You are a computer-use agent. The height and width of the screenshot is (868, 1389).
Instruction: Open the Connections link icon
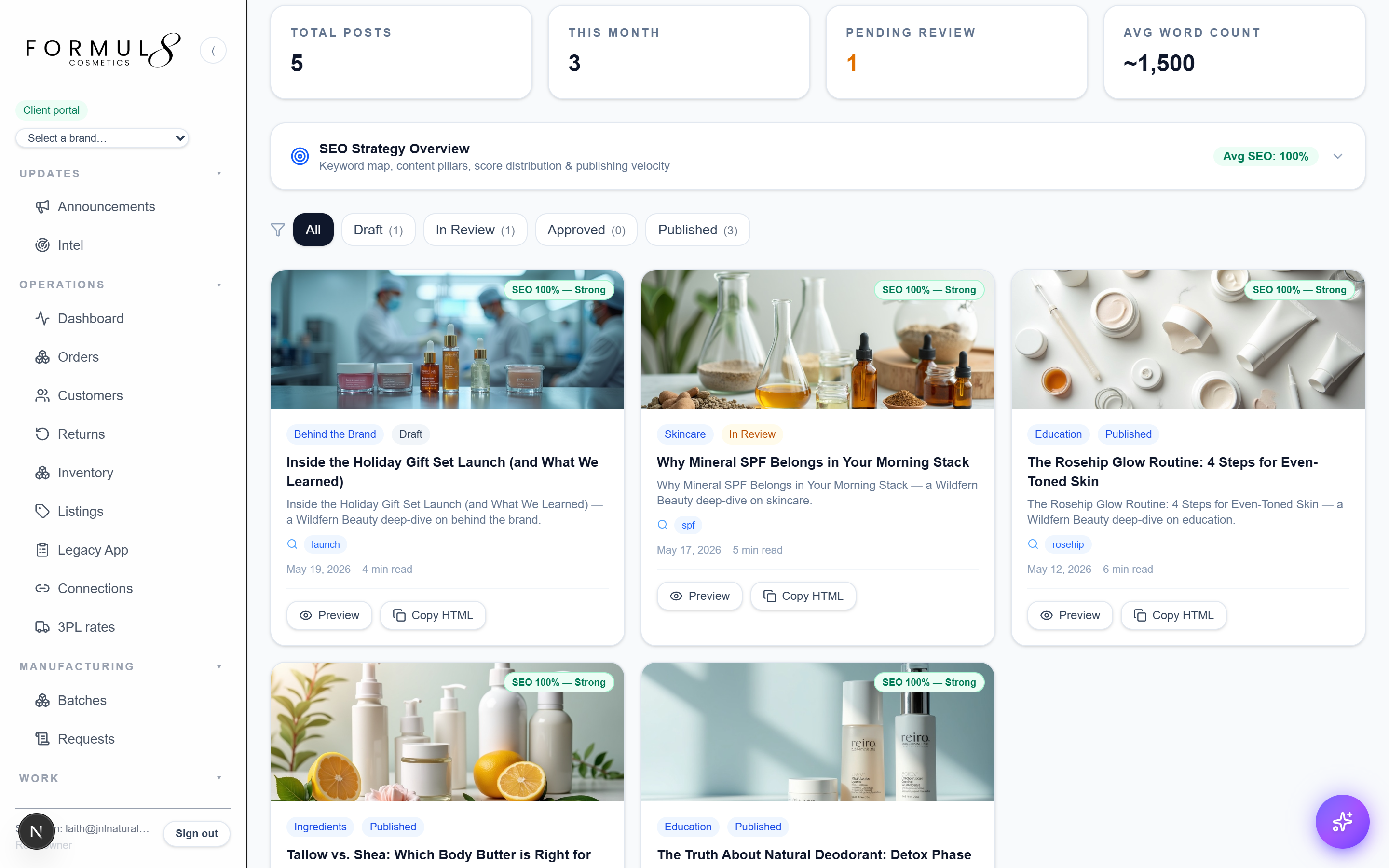[42, 588]
